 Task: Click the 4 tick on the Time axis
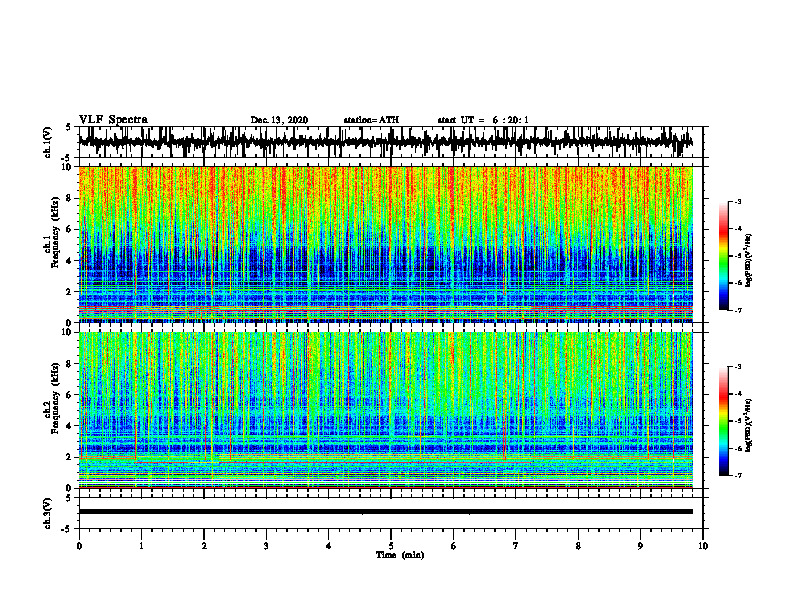coord(328,546)
